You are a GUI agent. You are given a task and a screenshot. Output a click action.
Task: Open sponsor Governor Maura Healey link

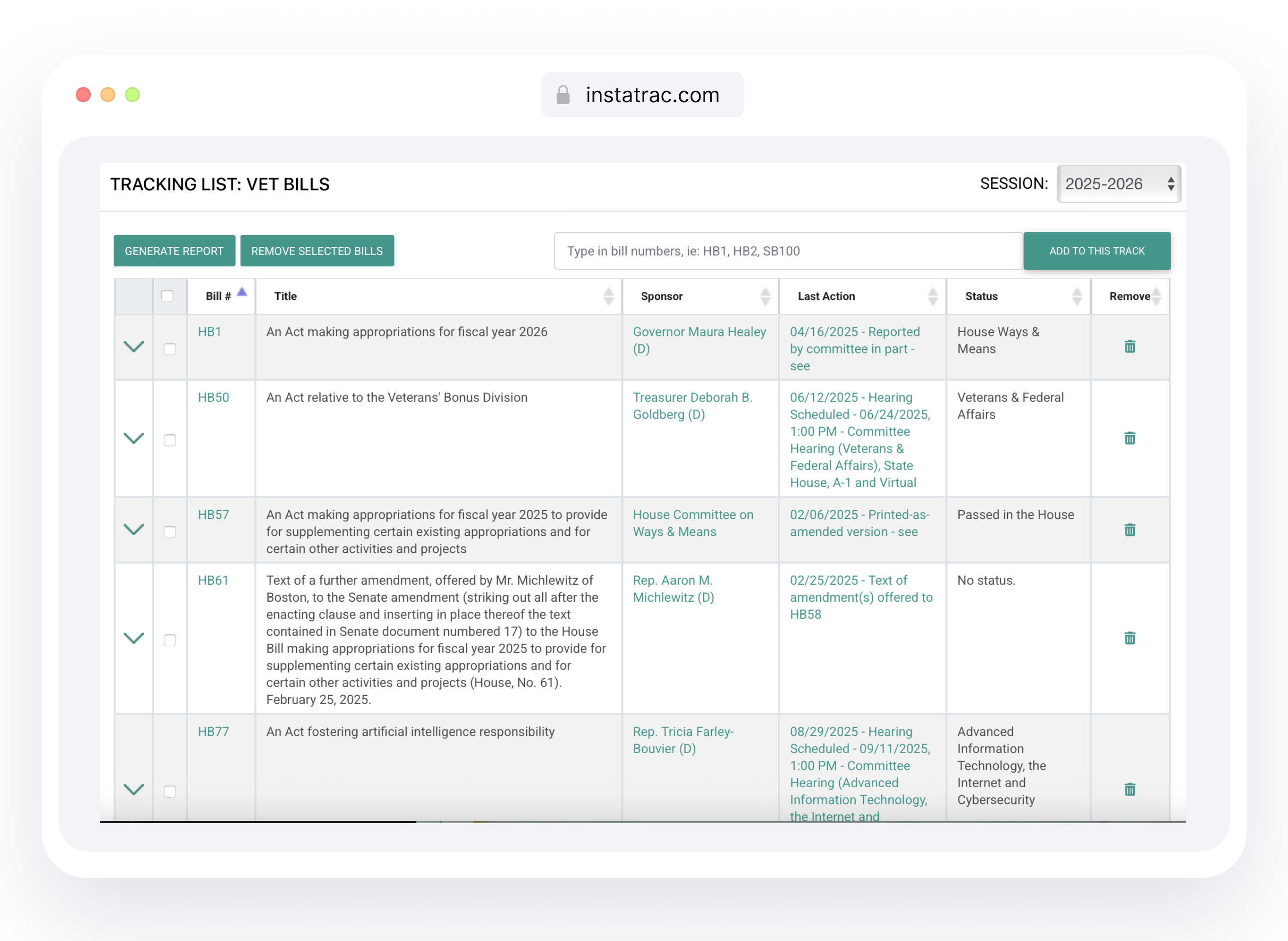pos(699,340)
